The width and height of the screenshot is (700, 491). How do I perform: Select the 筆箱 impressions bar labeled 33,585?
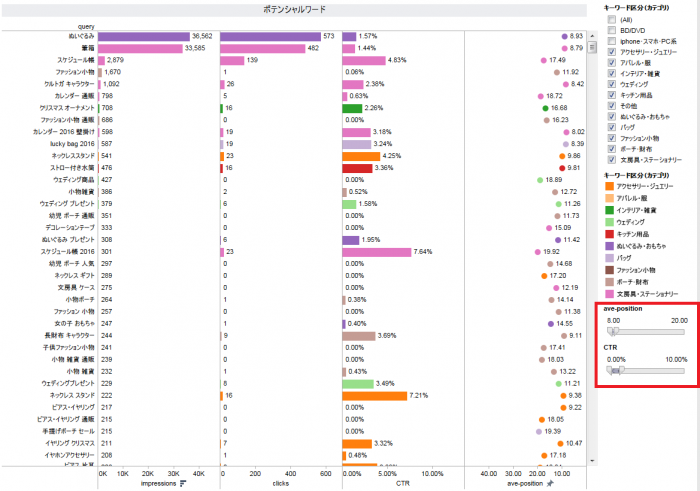tap(140, 48)
